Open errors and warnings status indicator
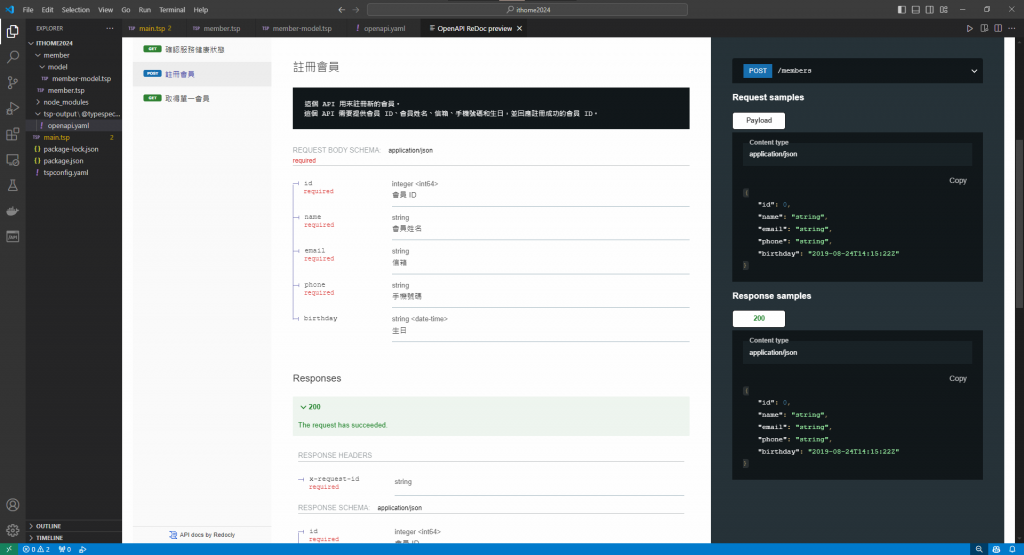The height and width of the screenshot is (555, 1024). click(36, 549)
